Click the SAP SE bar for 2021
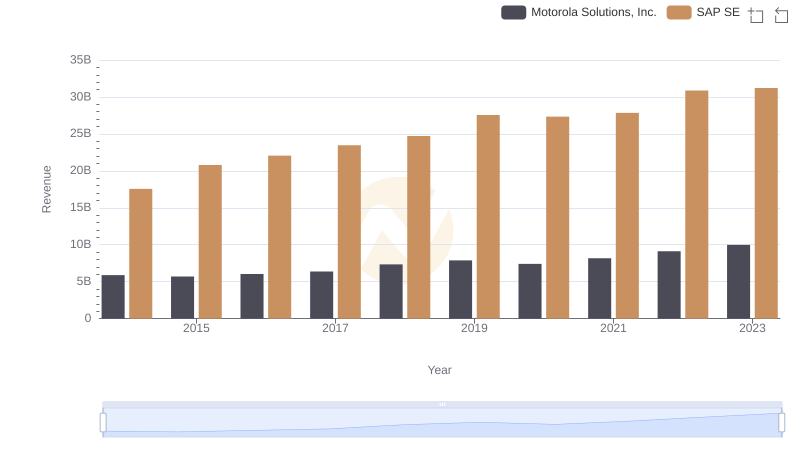 coord(627,216)
